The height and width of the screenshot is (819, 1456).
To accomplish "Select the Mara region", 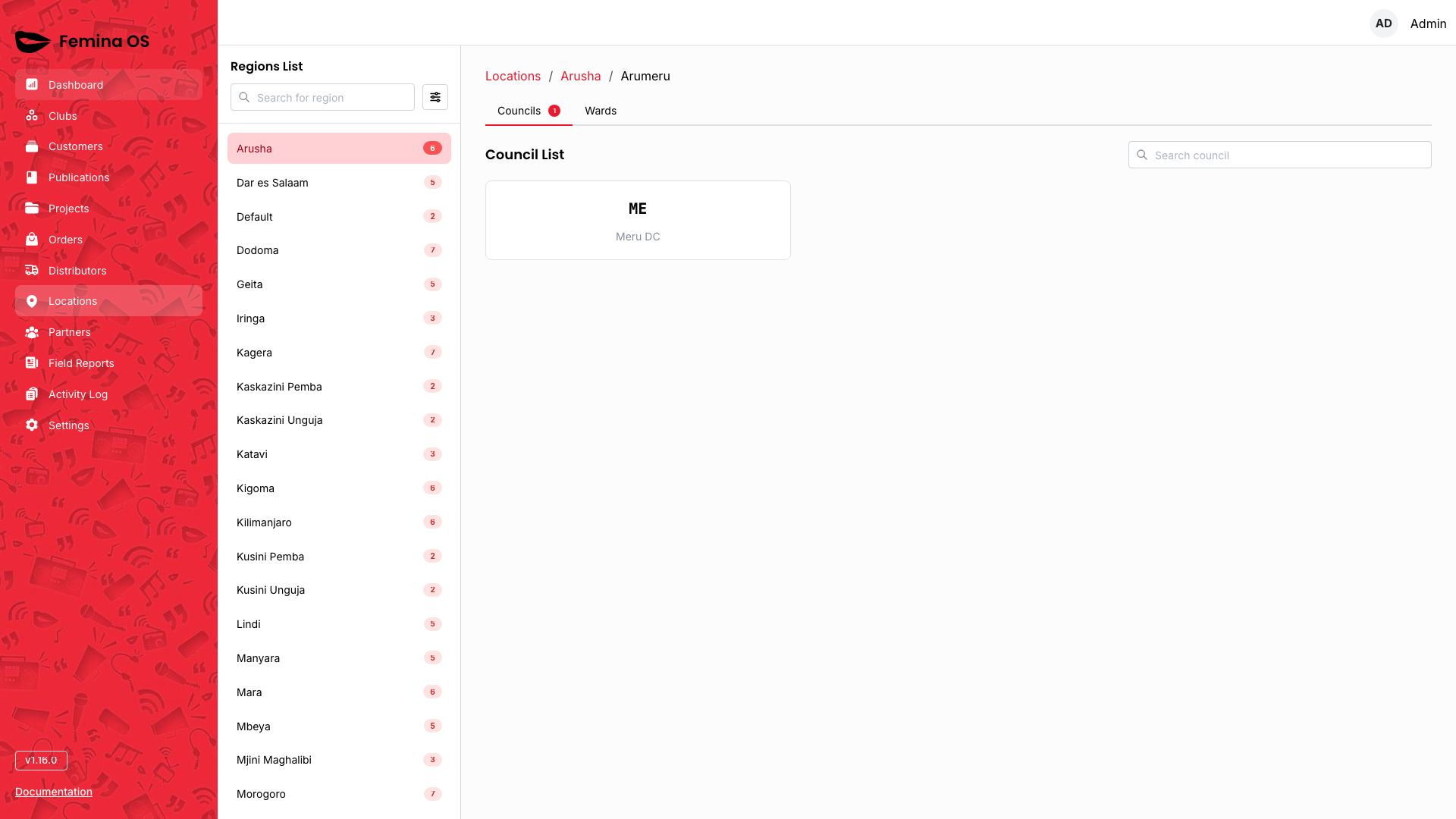I will point(339,692).
